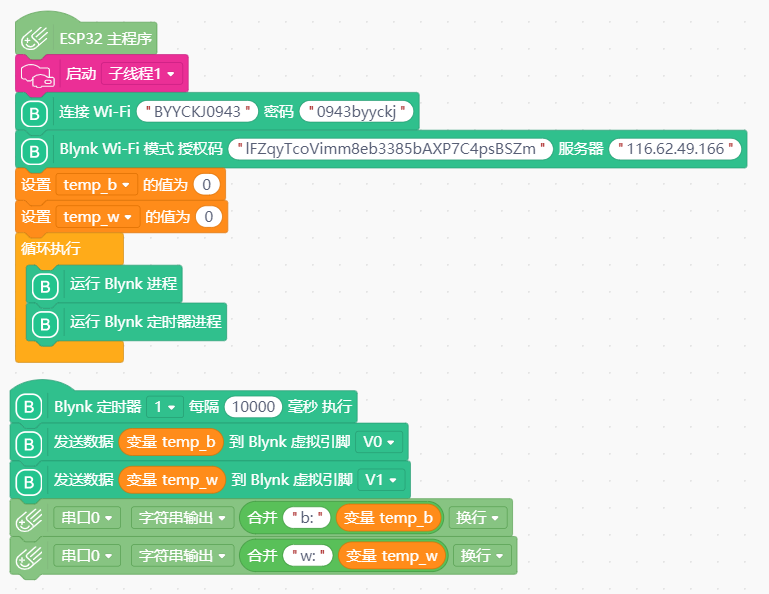Click Blynk icon on 运行 Blynk 定时器进程 block
This screenshot has width=769, height=594.
(45, 324)
